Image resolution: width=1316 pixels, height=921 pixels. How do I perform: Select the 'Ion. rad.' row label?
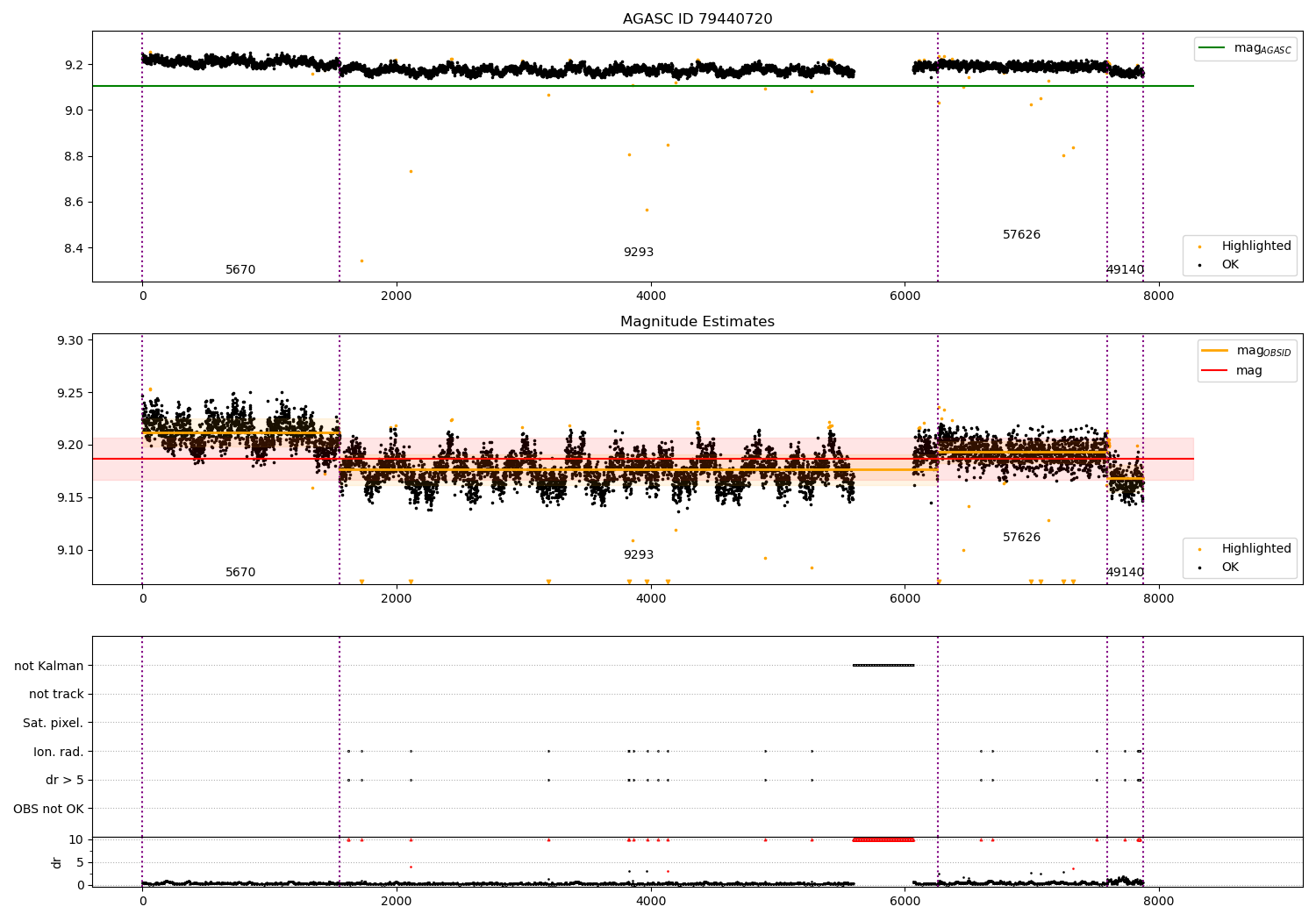pos(59,752)
